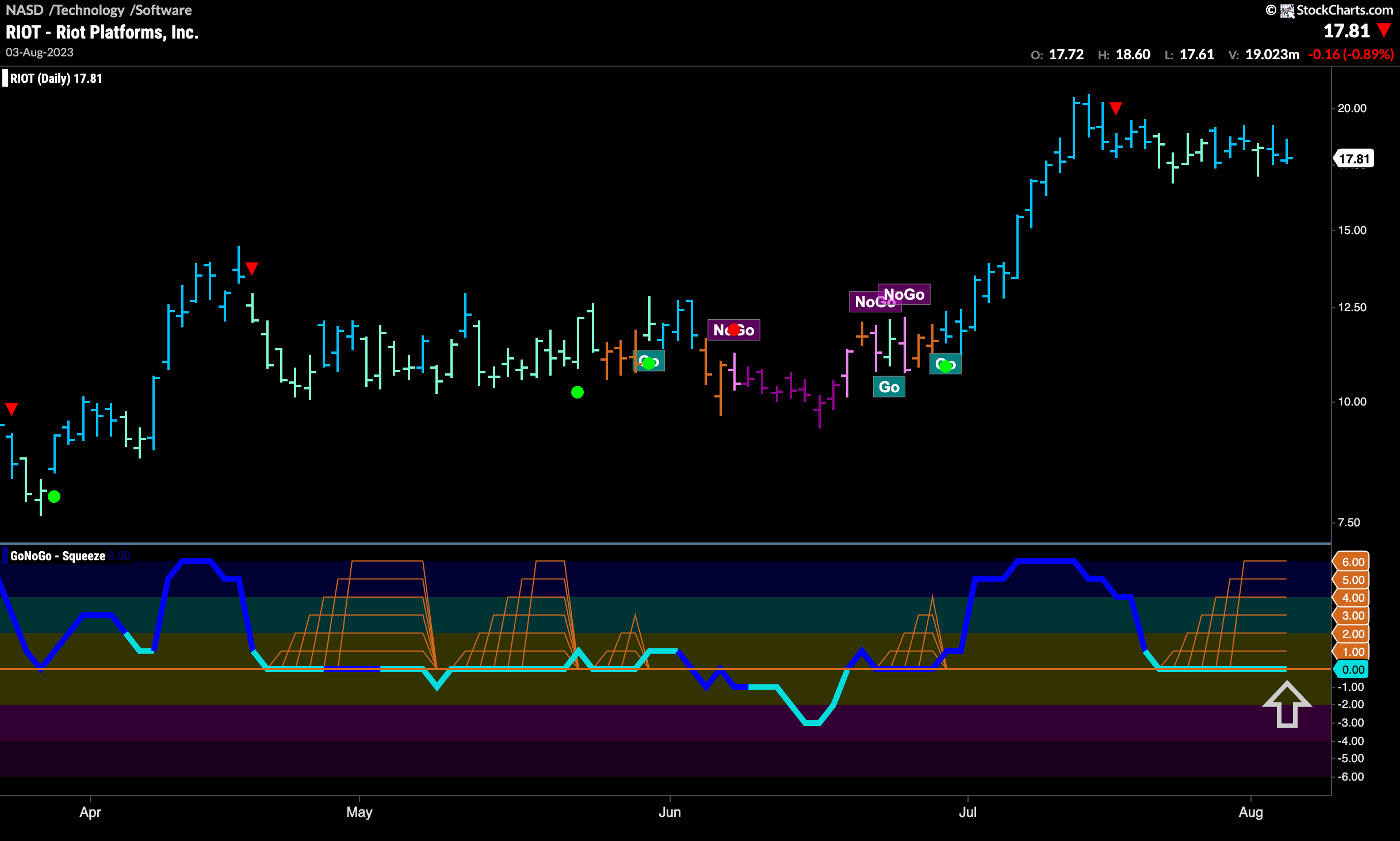Click the Jun label on the time axis

[670, 812]
